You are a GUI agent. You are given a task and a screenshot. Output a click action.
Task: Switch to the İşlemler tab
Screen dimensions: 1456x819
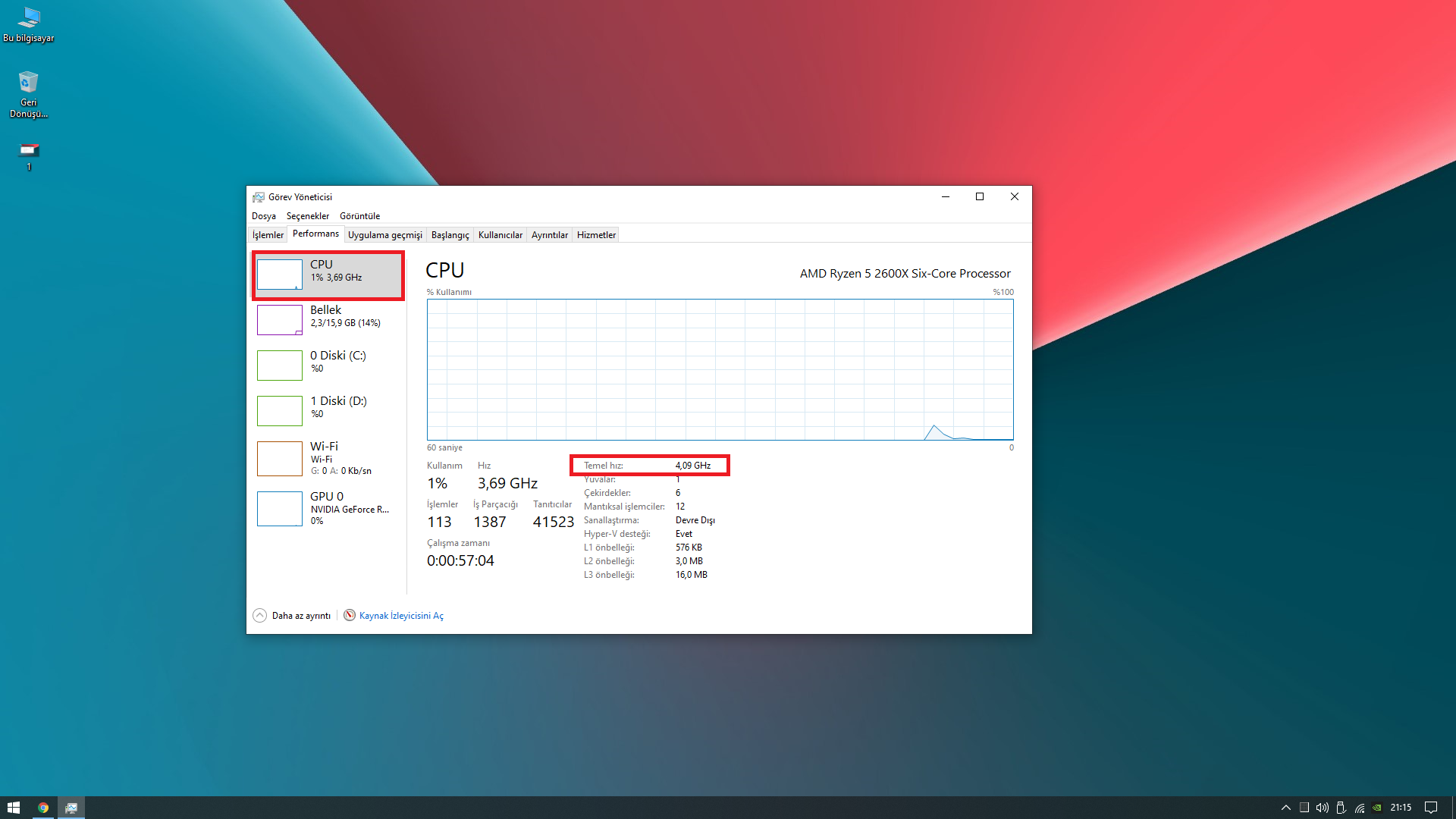click(268, 235)
